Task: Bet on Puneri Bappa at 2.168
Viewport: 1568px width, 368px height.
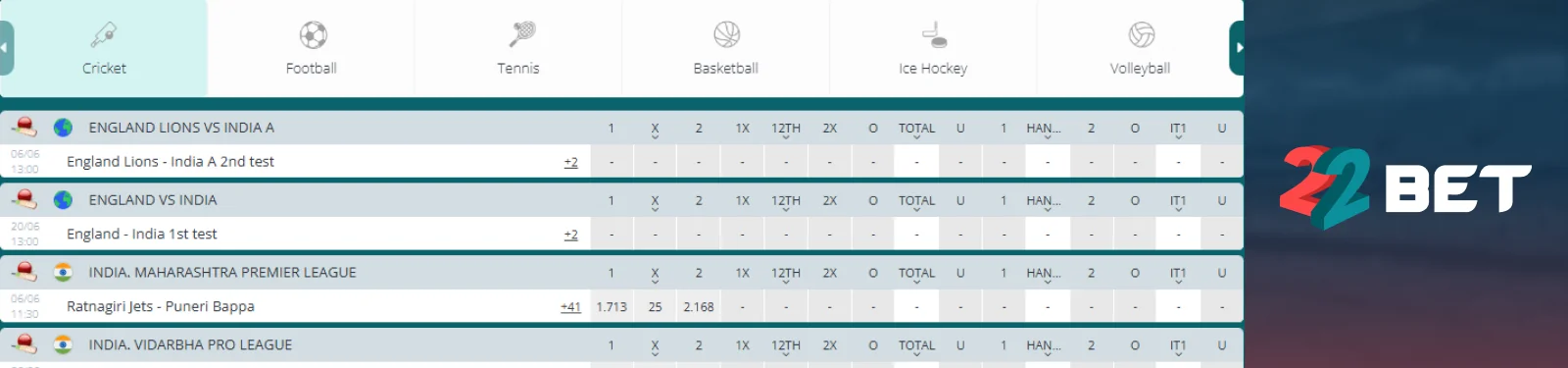Action: pyautogui.click(x=699, y=306)
